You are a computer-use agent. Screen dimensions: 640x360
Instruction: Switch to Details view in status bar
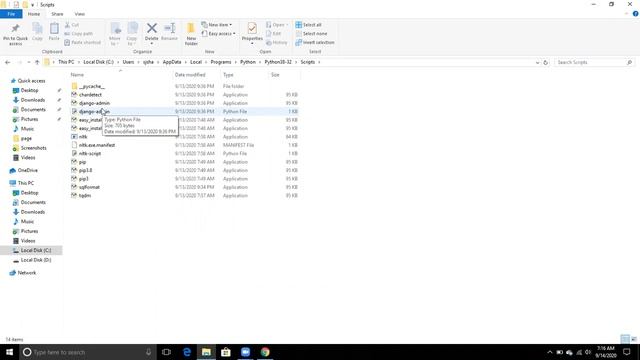pos(625,339)
